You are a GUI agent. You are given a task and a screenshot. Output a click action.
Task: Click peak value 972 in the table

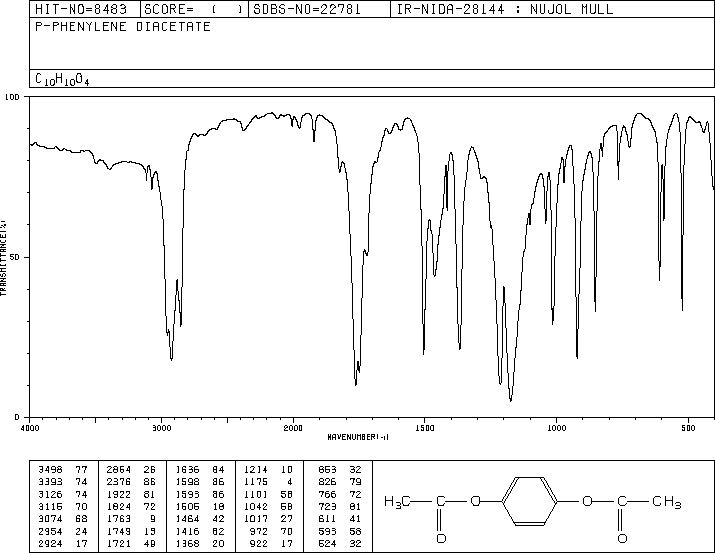point(259,531)
